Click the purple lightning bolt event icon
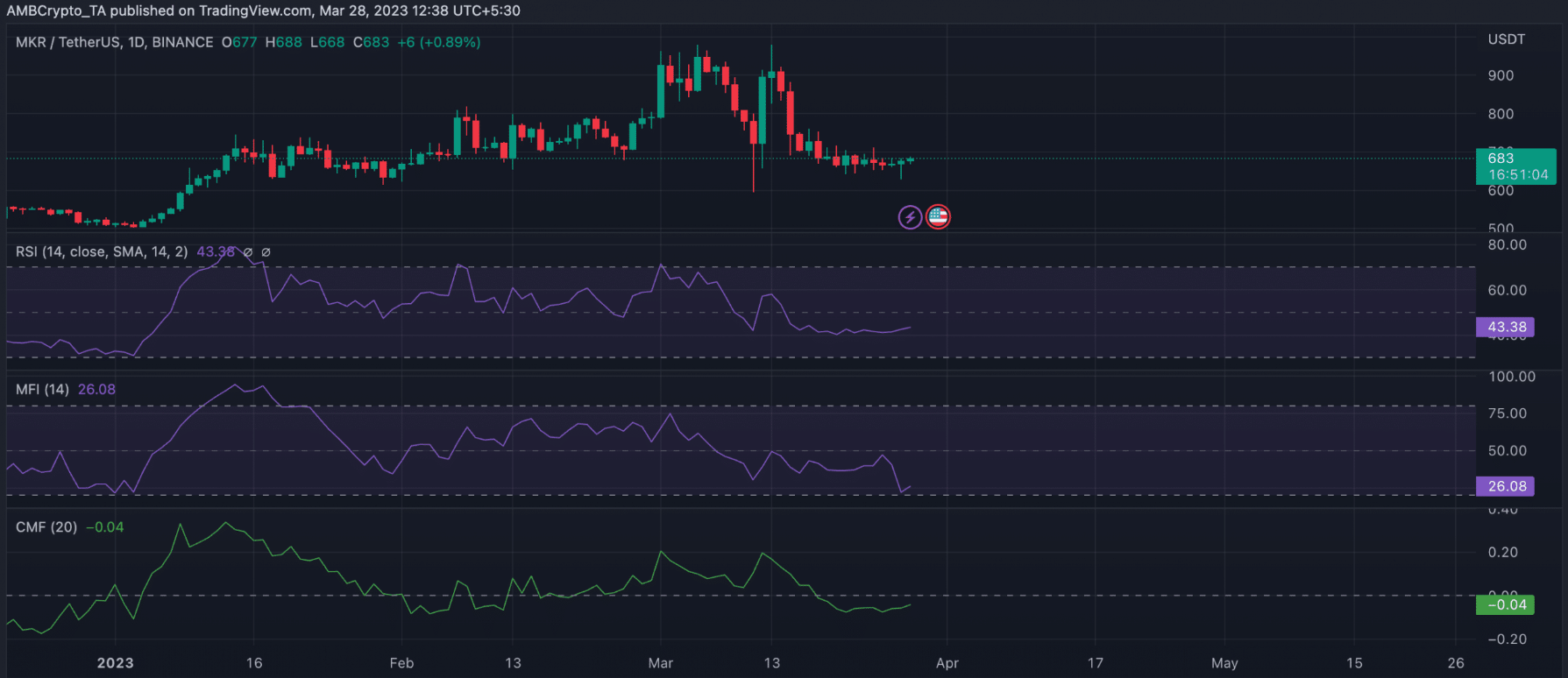 pos(910,216)
